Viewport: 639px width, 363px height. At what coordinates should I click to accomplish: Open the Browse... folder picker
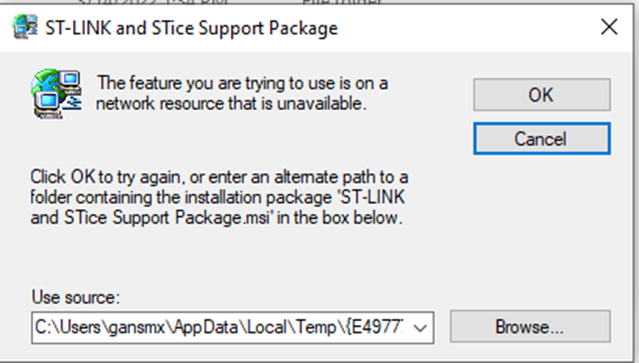pyautogui.click(x=530, y=326)
